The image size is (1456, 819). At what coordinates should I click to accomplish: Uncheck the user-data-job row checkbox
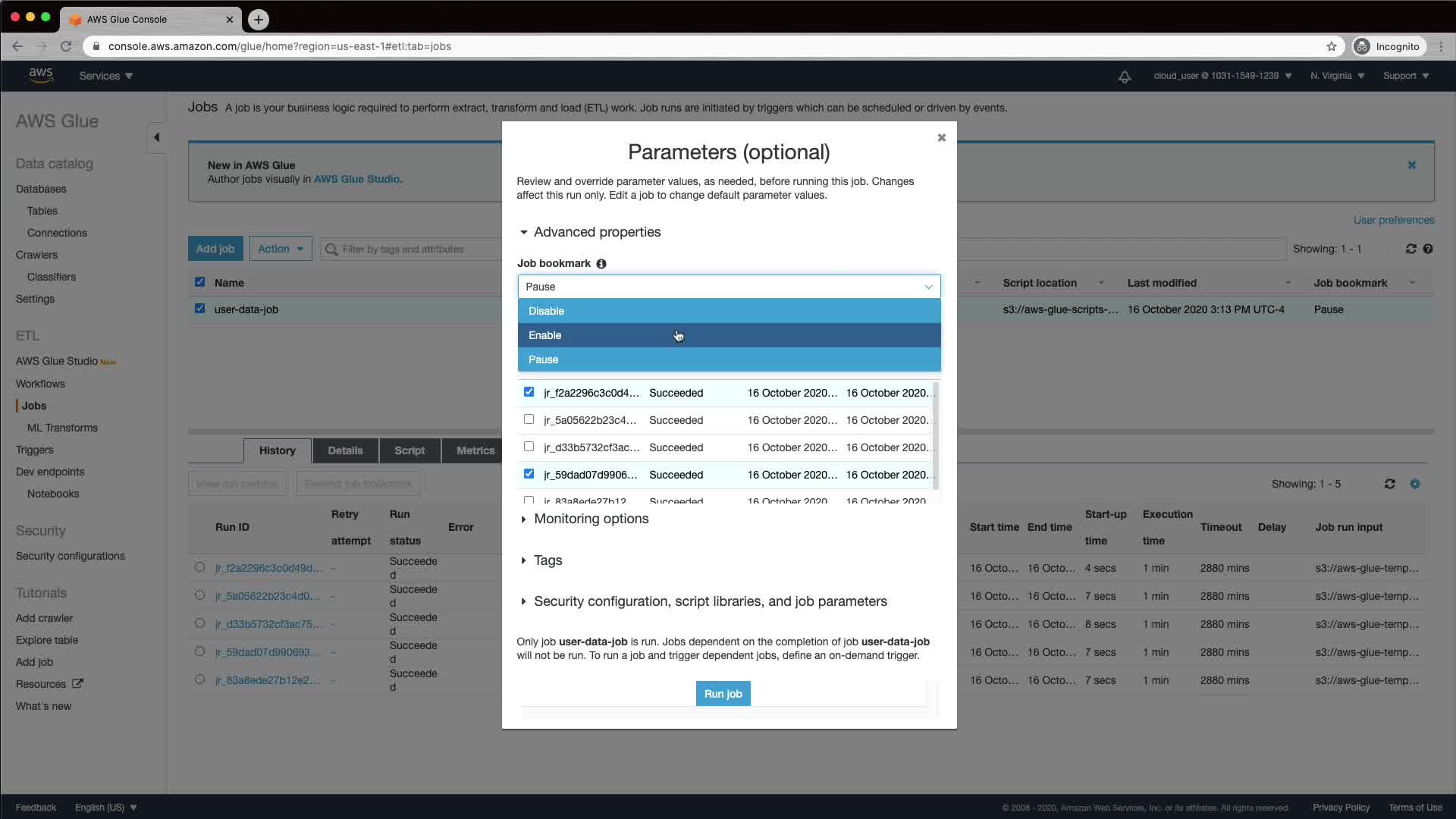[199, 309]
